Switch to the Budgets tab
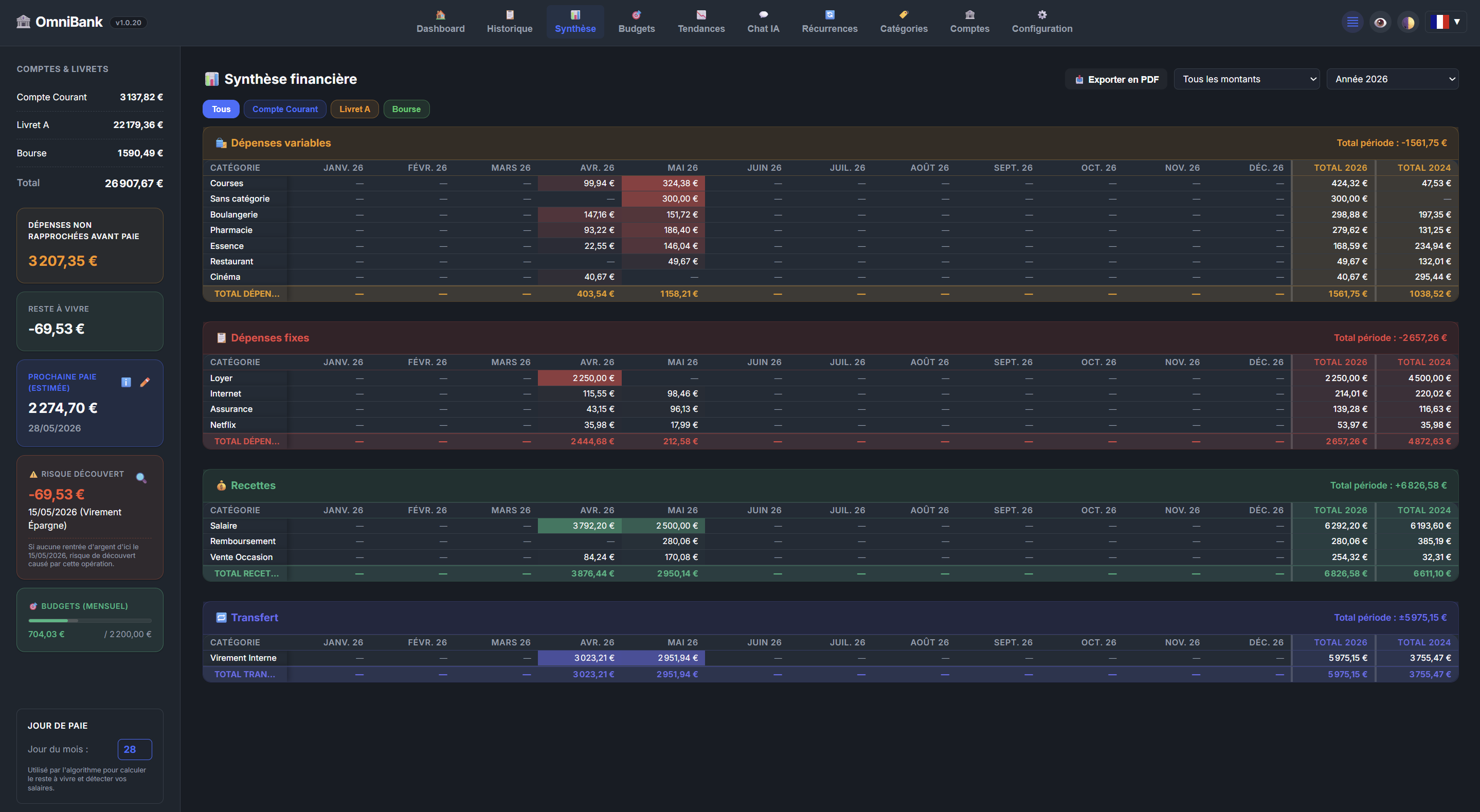Image resolution: width=1480 pixels, height=812 pixels. (636, 22)
